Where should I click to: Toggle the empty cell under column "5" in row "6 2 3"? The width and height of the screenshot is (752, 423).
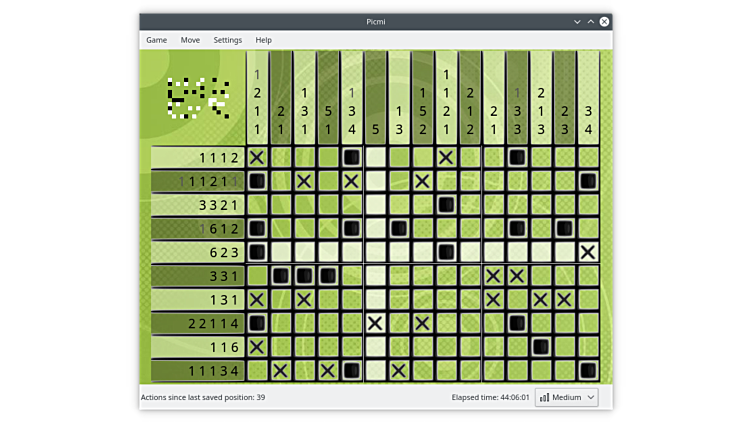(x=375, y=252)
